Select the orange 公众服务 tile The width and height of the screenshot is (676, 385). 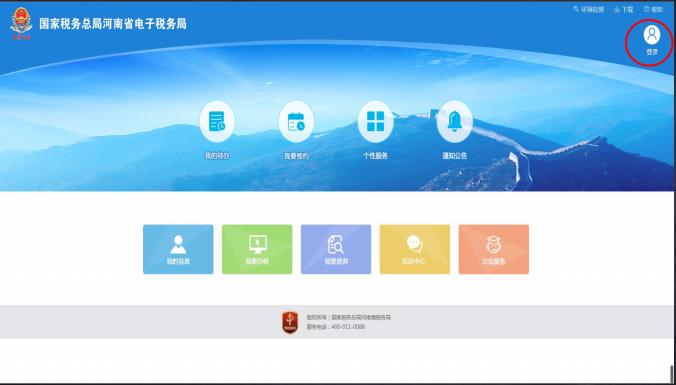click(494, 249)
